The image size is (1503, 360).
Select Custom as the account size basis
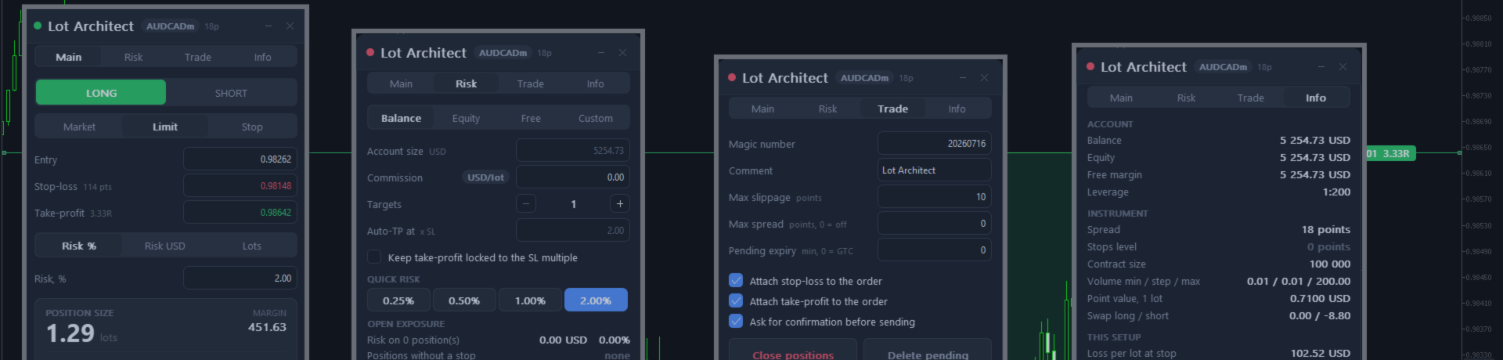pyautogui.click(x=595, y=118)
